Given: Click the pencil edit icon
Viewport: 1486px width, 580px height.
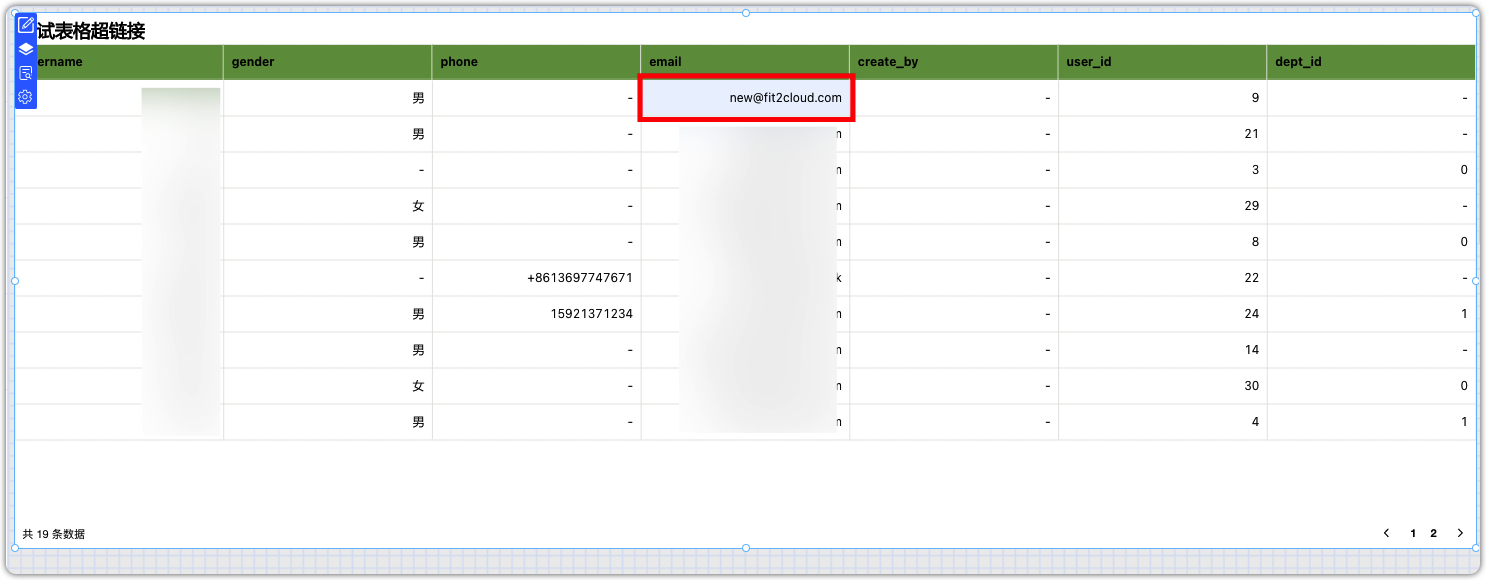Looking at the screenshot, I should (26, 25).
